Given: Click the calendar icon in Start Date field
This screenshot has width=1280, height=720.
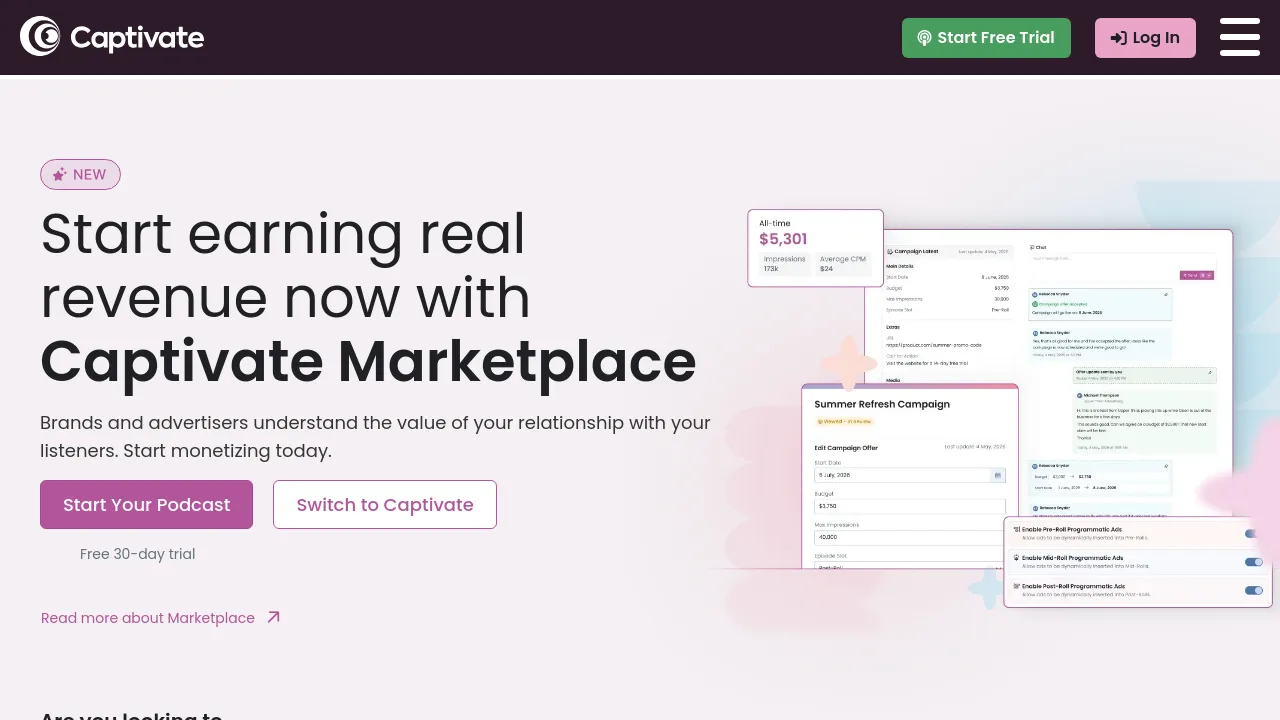Looking at the screenshot, I should pos(997,476).
